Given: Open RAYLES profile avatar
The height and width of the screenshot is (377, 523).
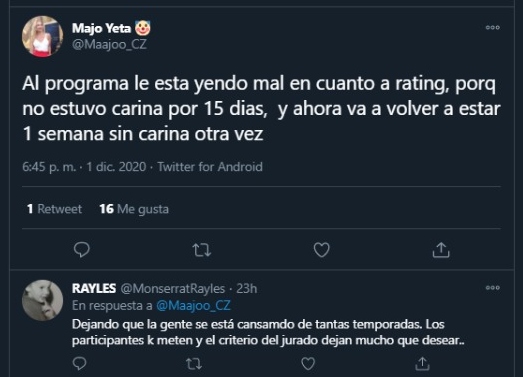Looking at the screenshot, I should 42,300.
